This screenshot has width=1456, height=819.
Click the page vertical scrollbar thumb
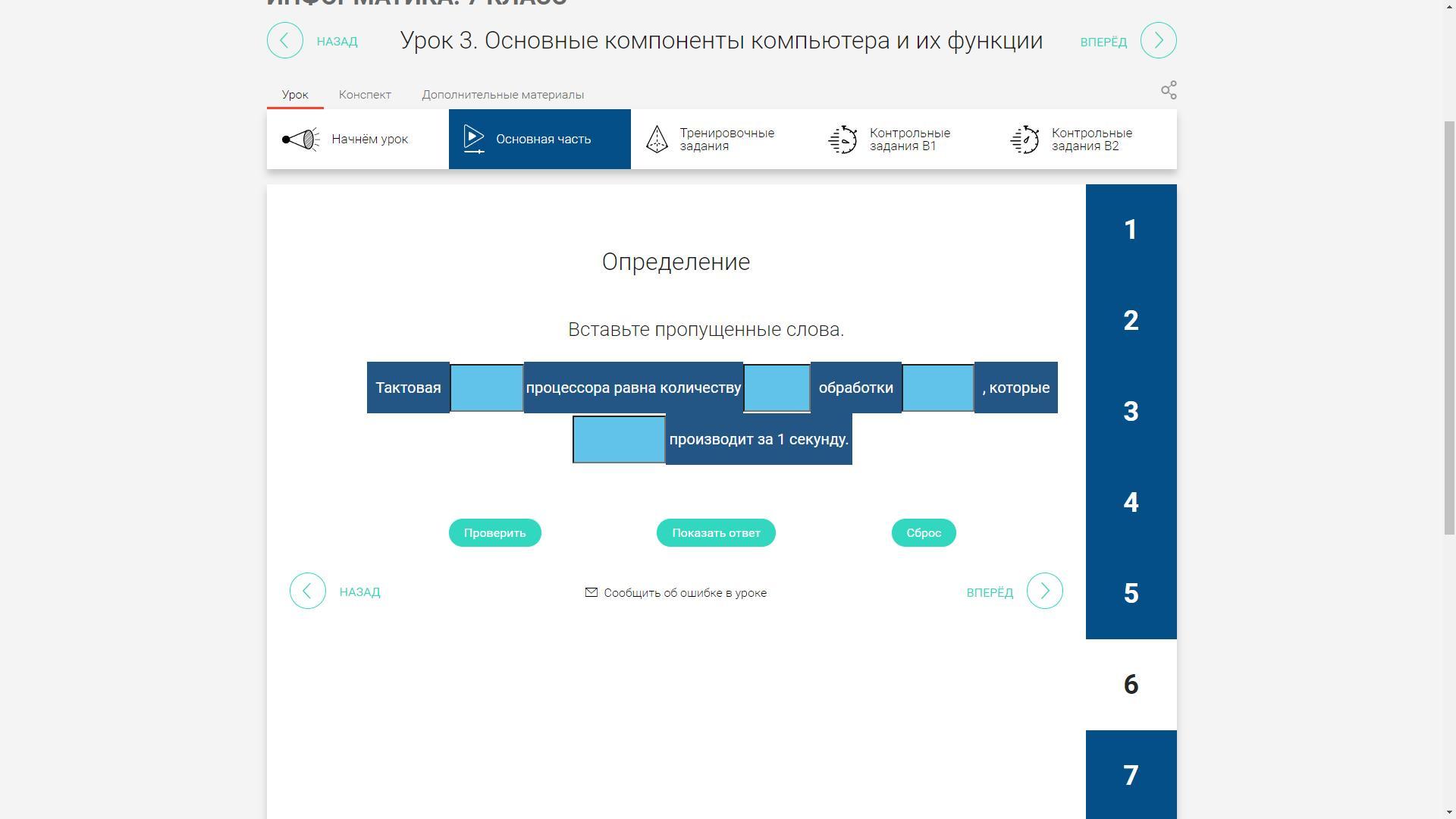coord(1449,326)
